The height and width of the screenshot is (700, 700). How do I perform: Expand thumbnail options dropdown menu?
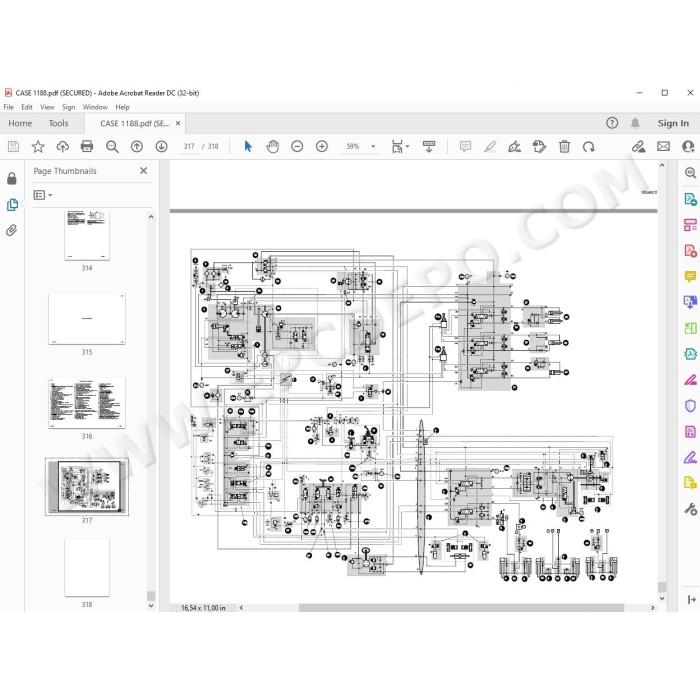click(43, 195)
